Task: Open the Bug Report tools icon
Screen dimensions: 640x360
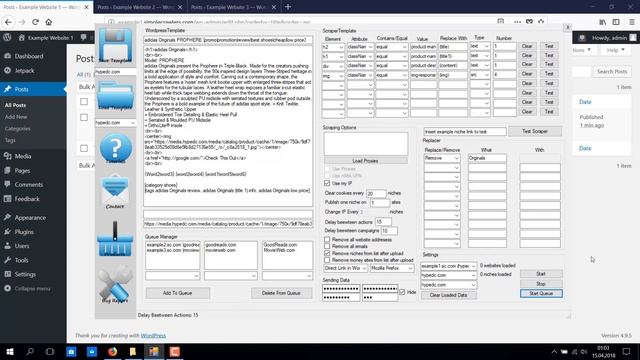Action: [115, 283]
